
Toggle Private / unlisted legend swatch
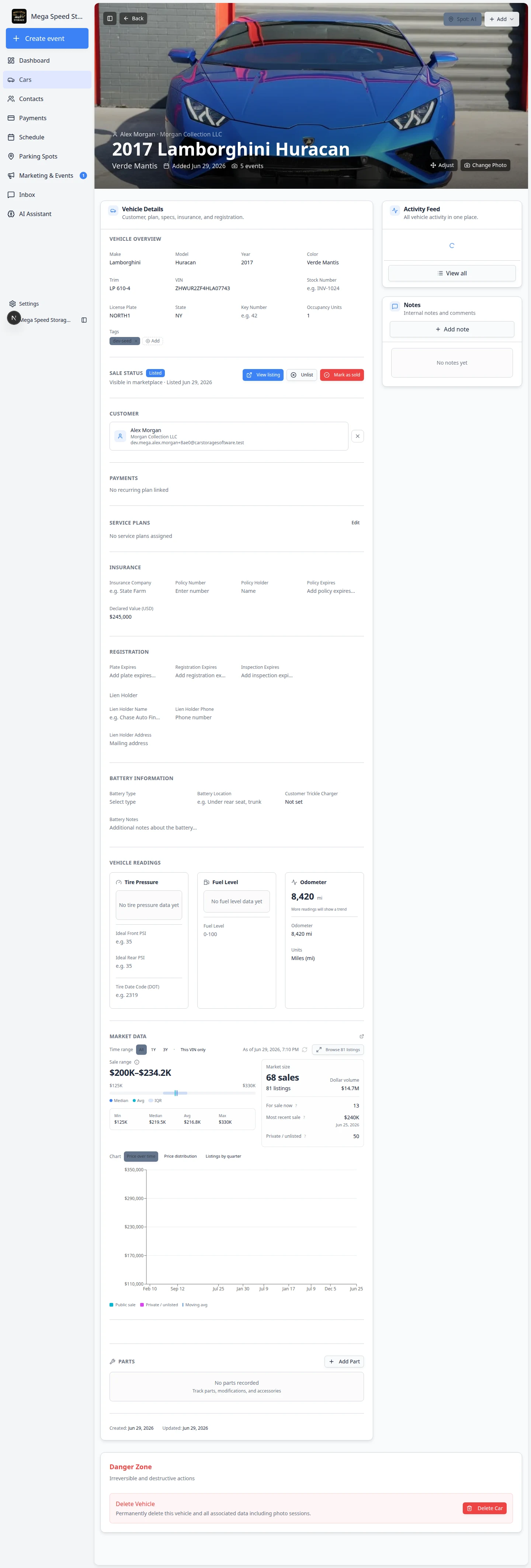click(142, 1305)
